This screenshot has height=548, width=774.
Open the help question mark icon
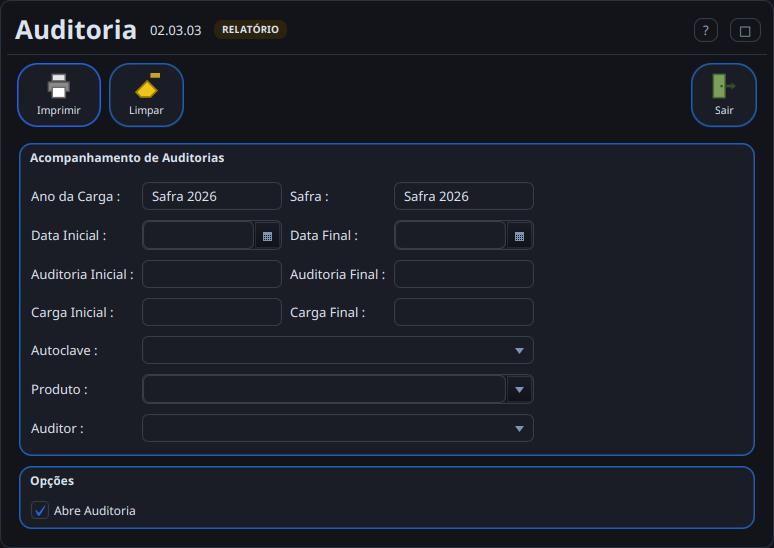tap(706, 31)
